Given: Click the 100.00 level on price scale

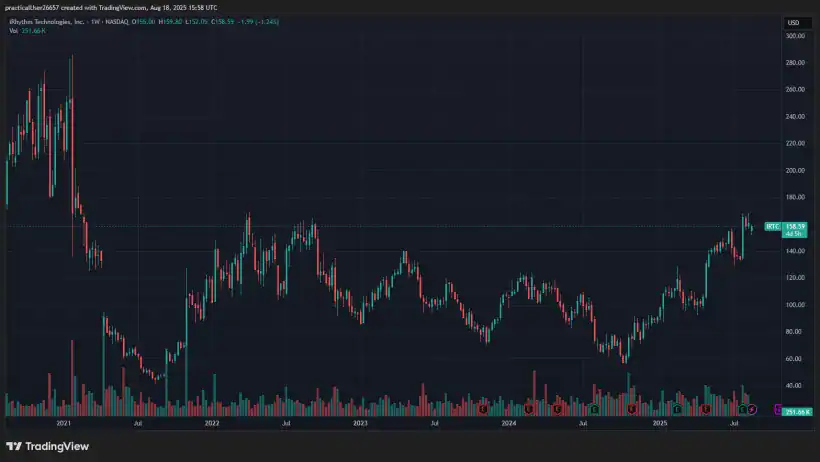Looking at the screenshot, I should pyautogui.click(x=796, y=305).
